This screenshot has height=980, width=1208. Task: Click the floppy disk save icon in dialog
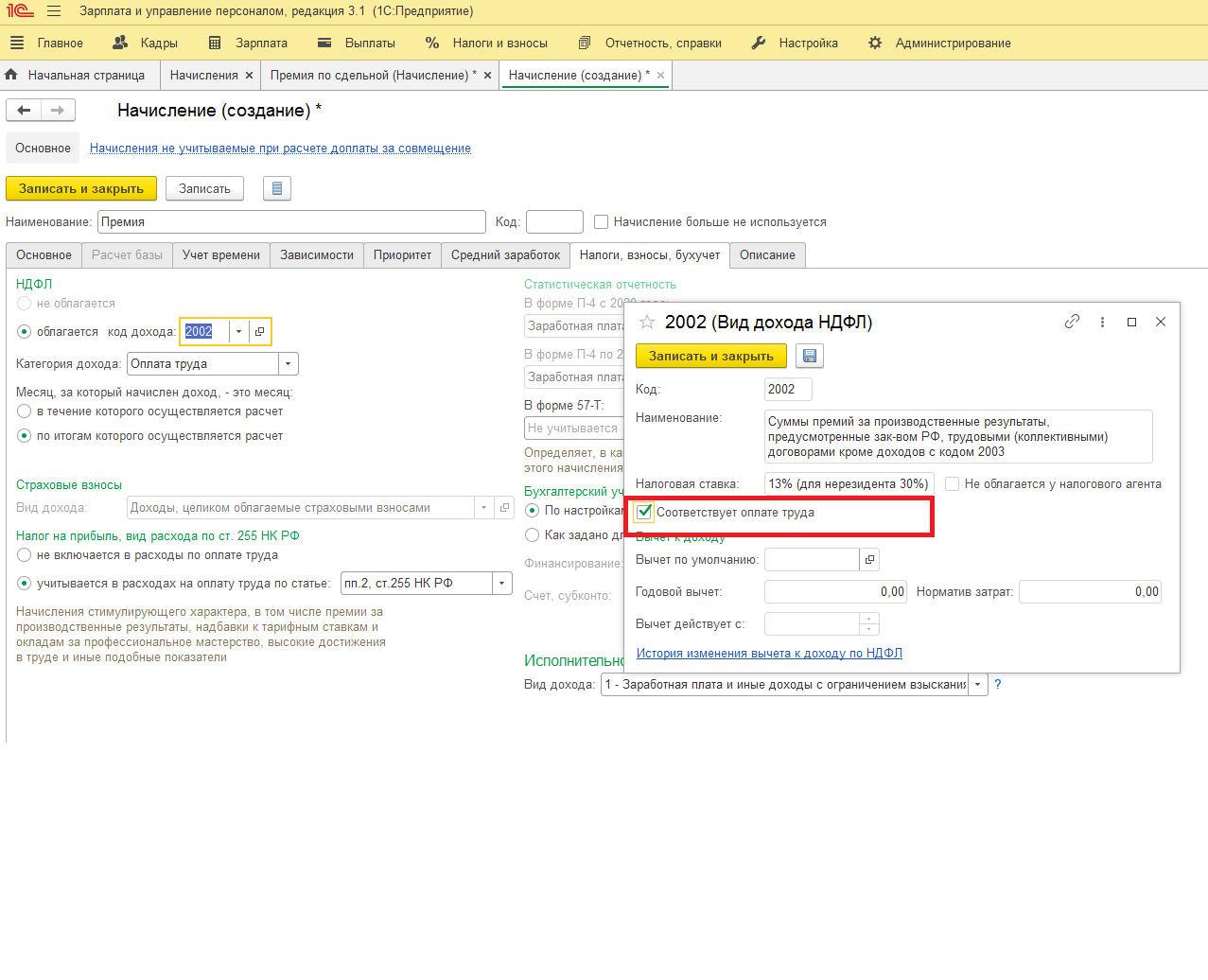[810, 357]
